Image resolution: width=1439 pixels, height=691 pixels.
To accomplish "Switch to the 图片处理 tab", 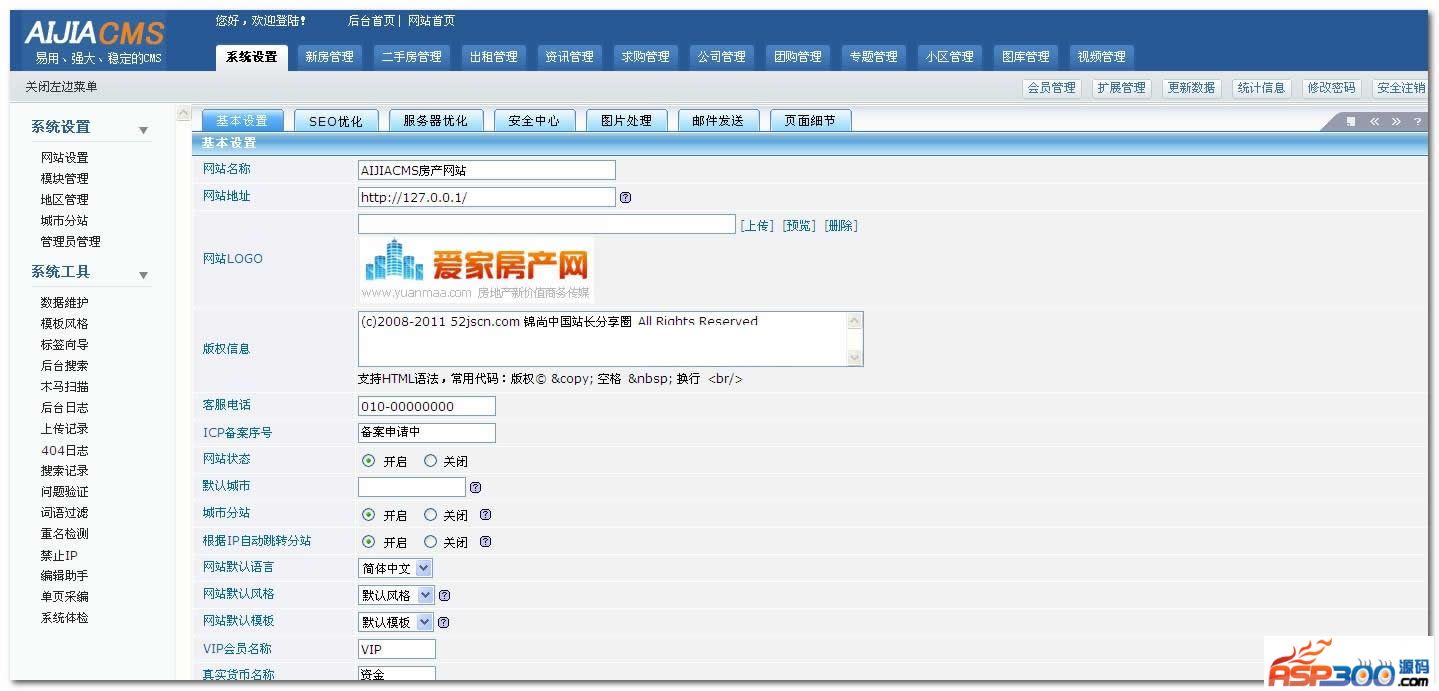I will [626, 121].
